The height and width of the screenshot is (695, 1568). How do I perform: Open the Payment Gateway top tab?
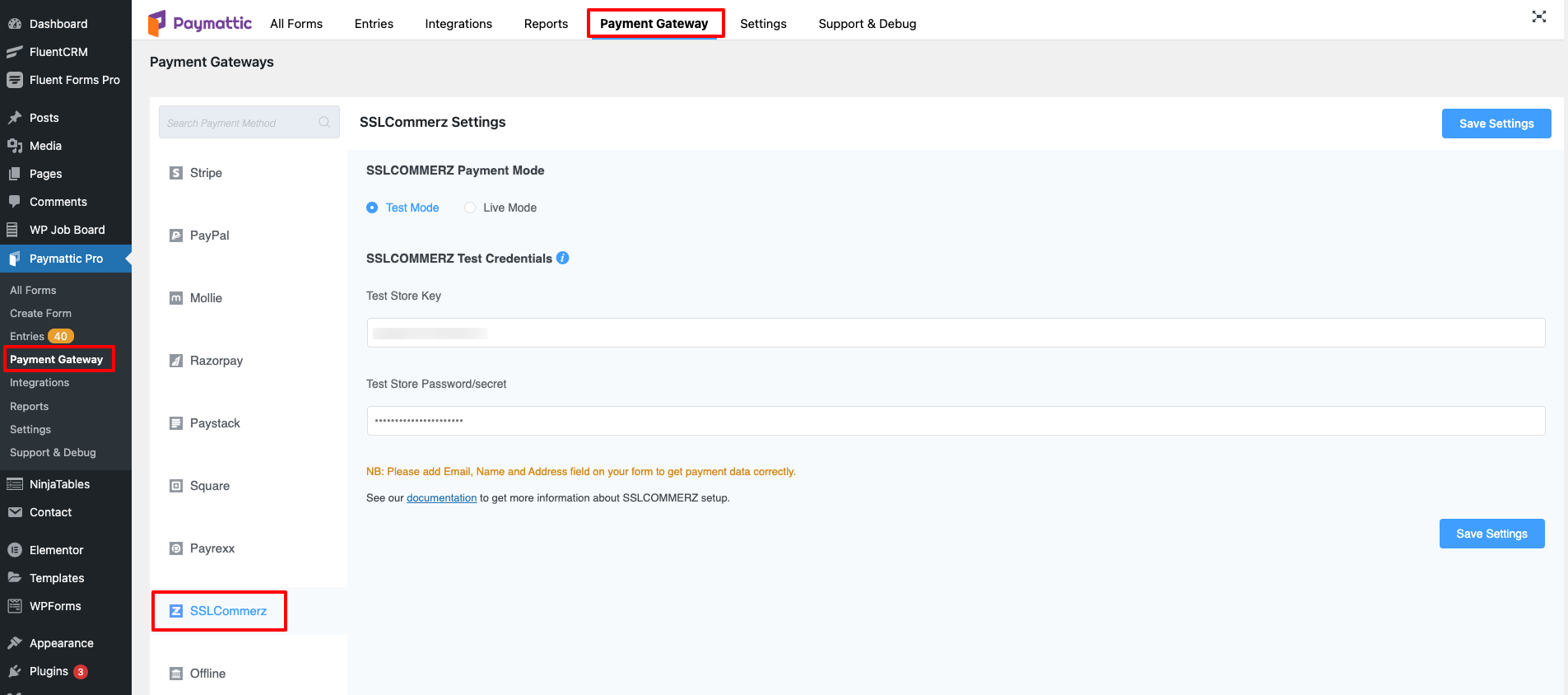coord(654,24)
